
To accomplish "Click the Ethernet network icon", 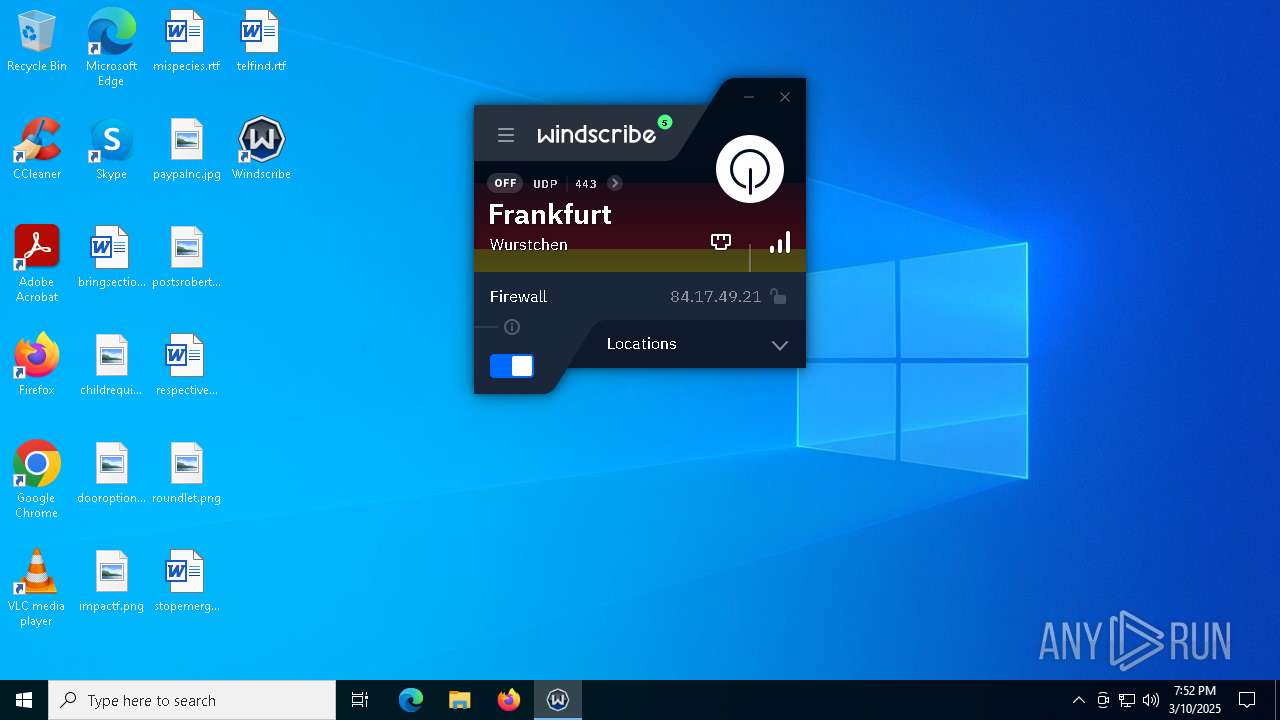I will [721, 242].
